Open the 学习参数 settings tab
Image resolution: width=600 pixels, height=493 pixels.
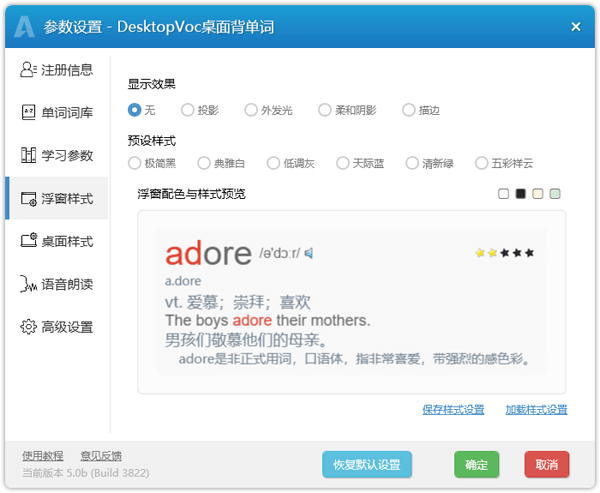point(57,155)
